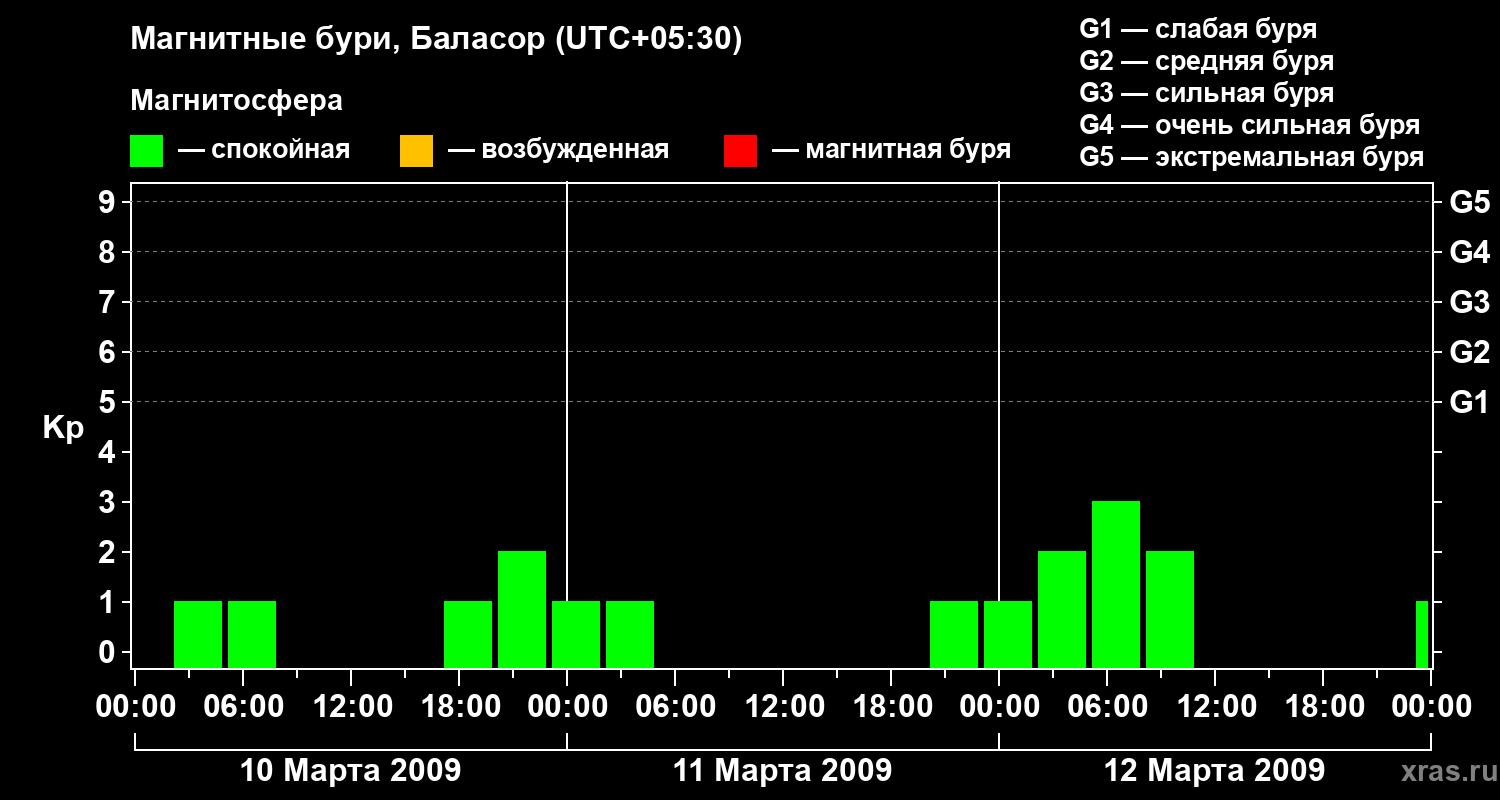This screenshot has width=1500, height=800.
Task: Click the G5 label on right axis
Action: coord(1469,202)
